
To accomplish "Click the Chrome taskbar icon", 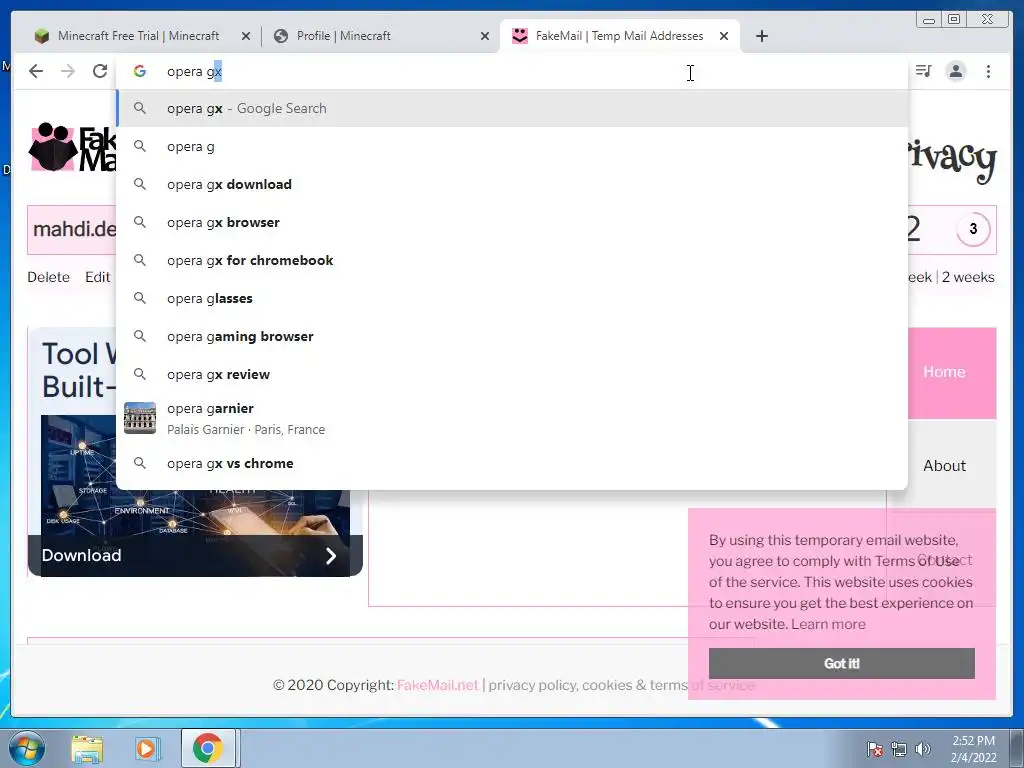I will coord(208,748).
